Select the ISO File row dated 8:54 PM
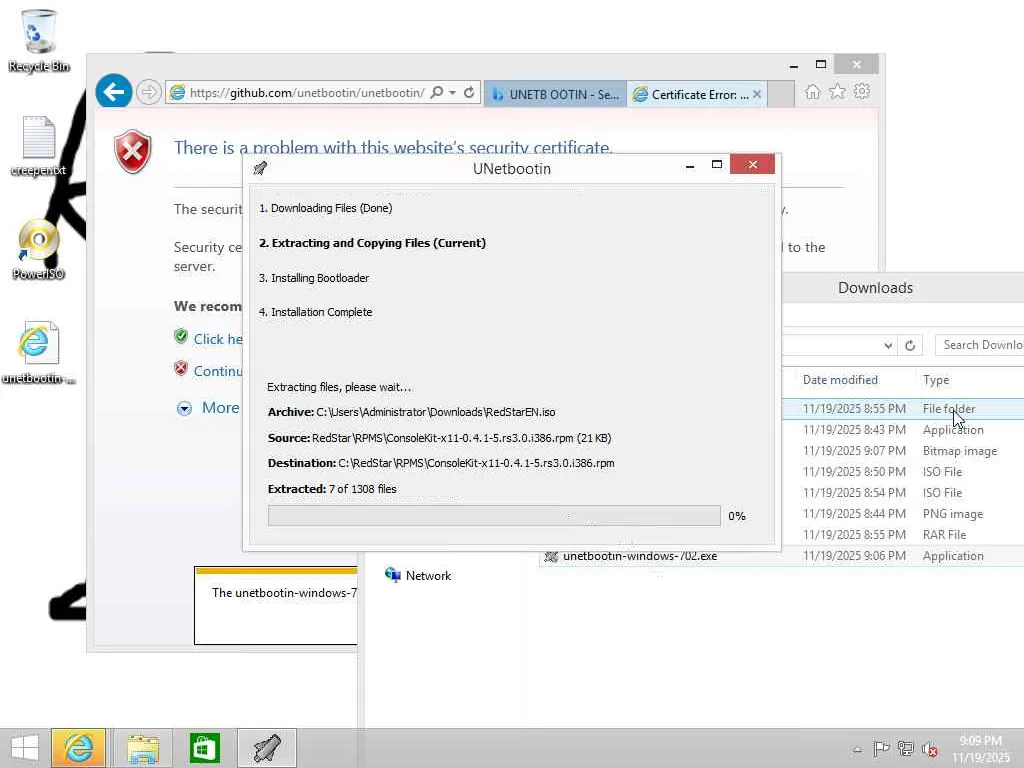Screen dimensions: 1024x768 (x=903, y=492)
